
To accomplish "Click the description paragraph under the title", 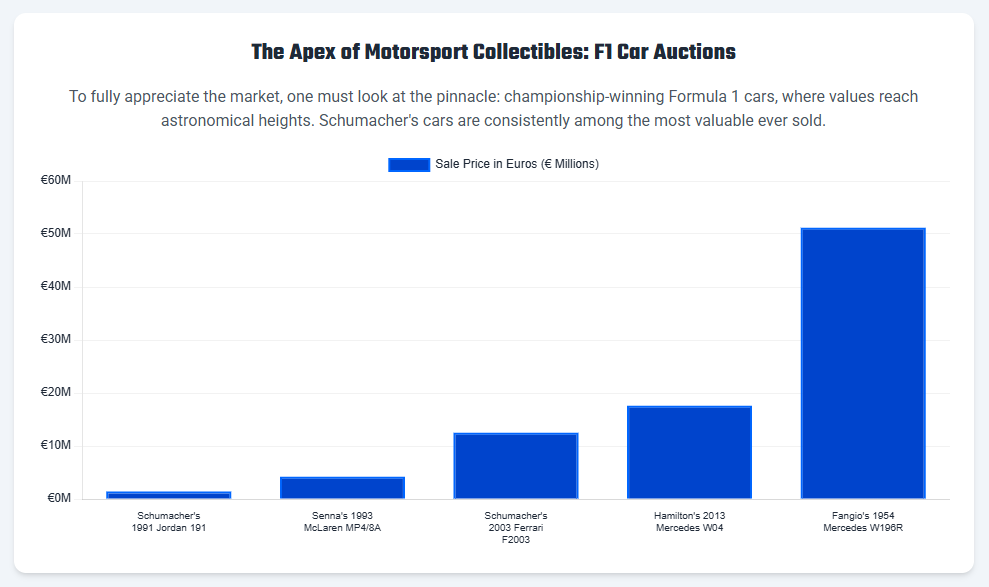I will pyautogui.click(x=494, y=109).
